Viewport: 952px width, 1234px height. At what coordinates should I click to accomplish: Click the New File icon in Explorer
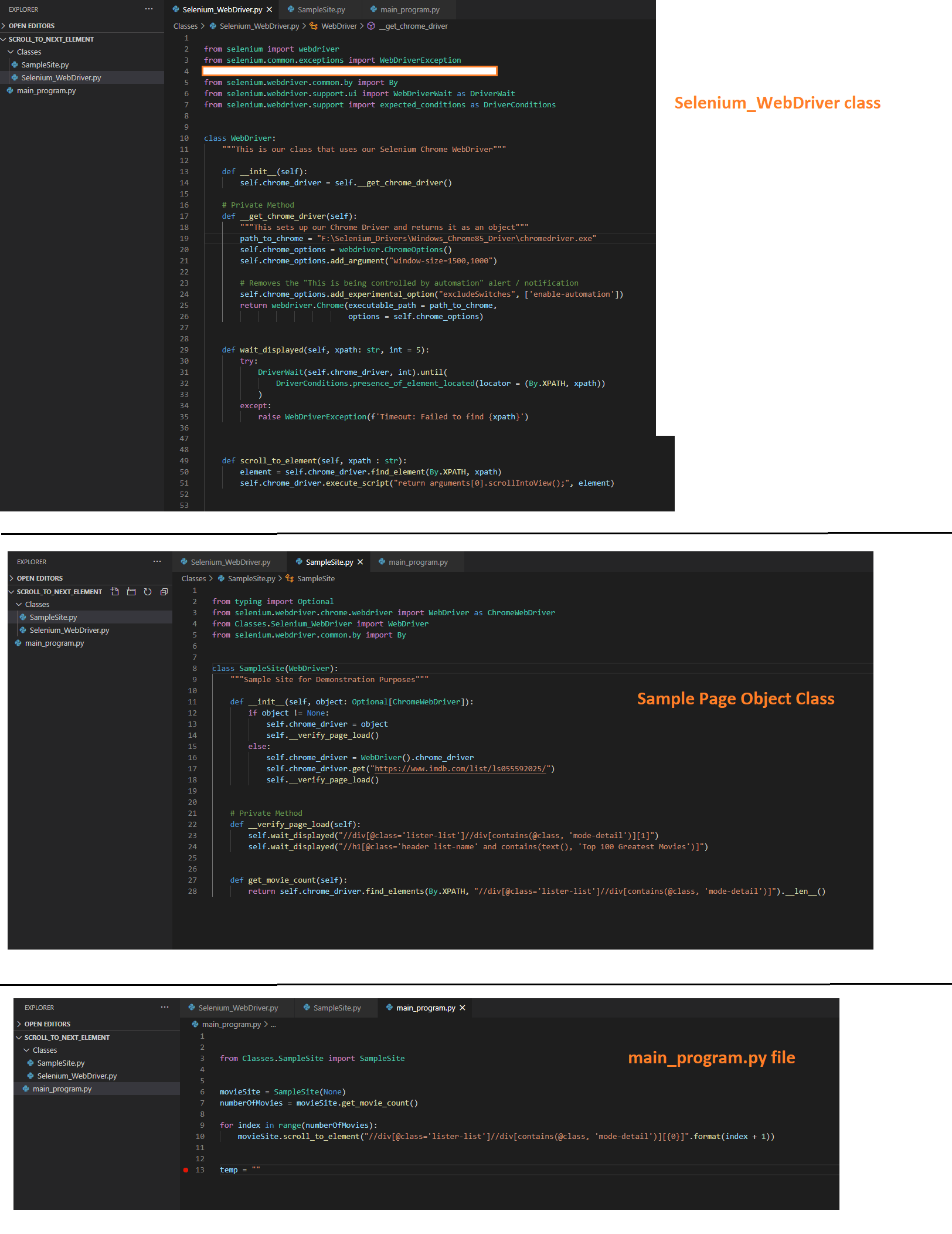pyautogui.click(x=114, y=591)
